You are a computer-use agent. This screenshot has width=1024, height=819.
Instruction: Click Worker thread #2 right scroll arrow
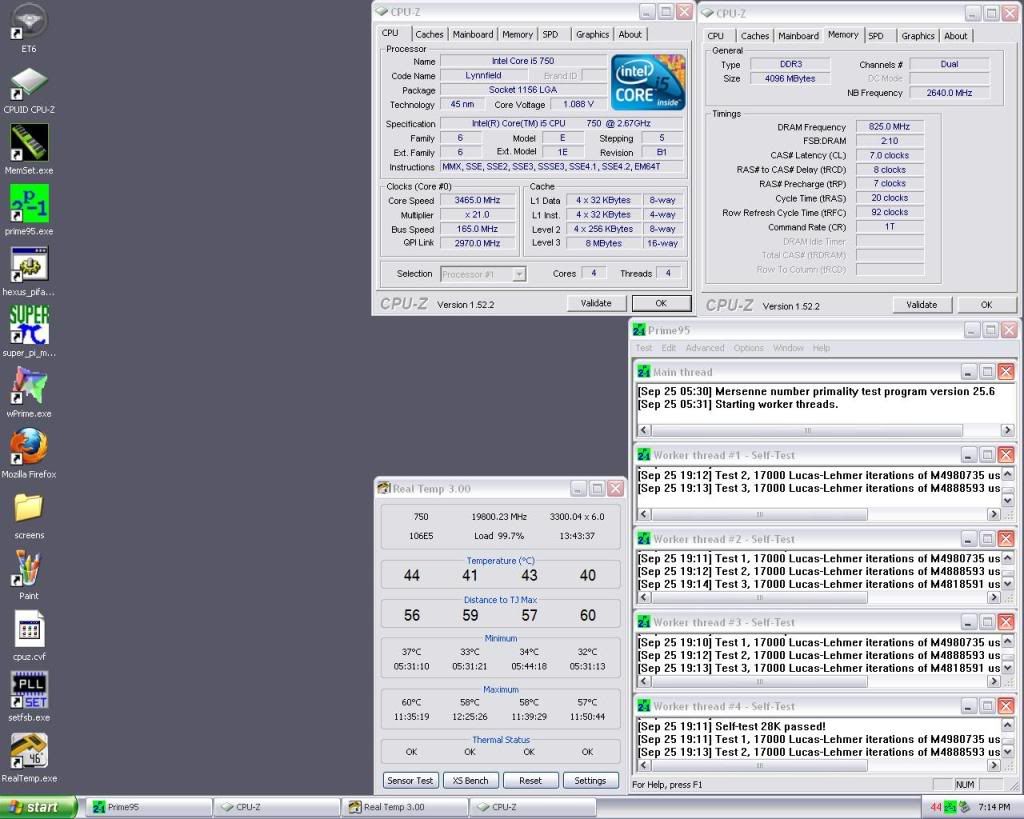point(993,598)
